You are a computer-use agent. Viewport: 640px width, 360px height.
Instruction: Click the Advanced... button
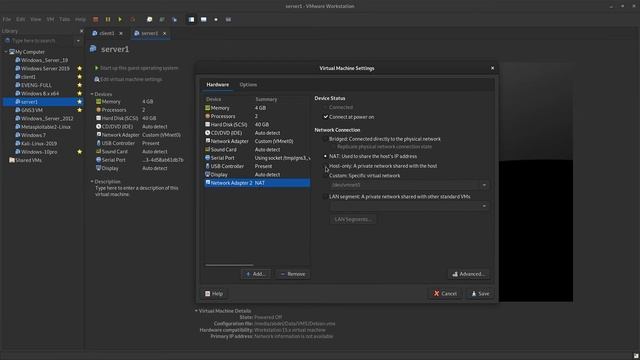tap(469, 274)
